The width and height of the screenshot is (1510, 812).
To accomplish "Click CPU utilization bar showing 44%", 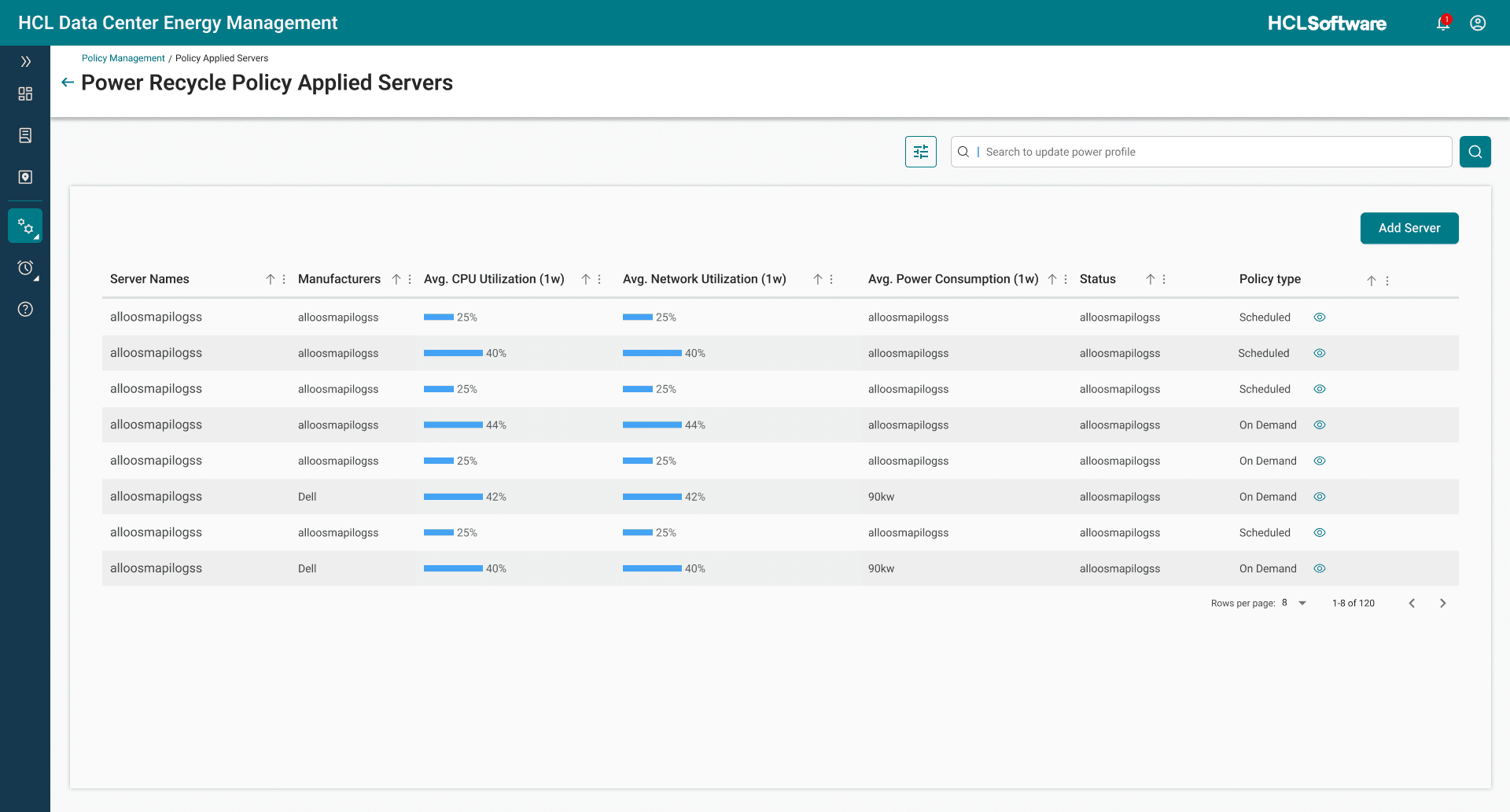I will [x=453, y=425].
